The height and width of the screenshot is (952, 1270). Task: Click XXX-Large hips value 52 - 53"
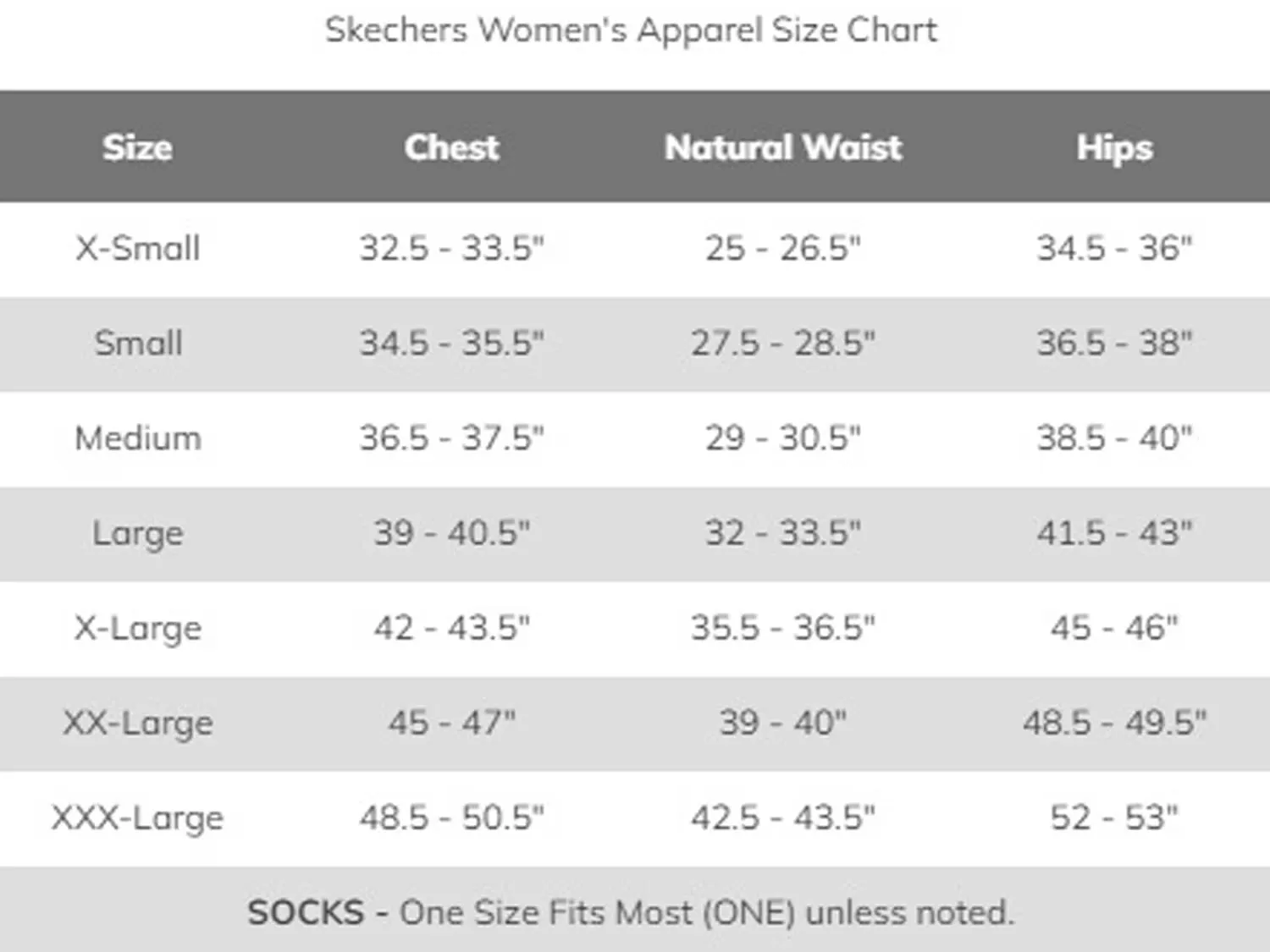[1114, 817]
